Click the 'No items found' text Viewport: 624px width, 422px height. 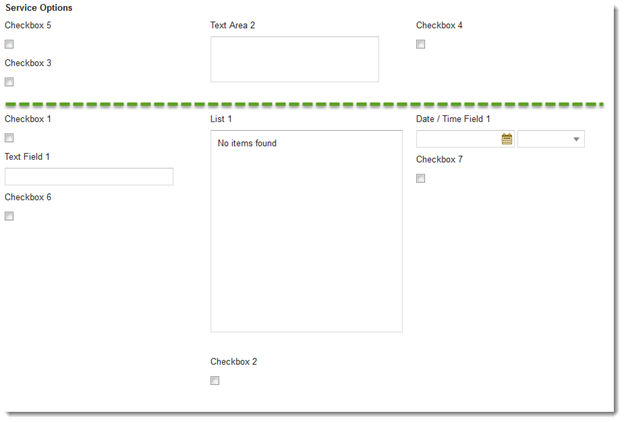(247, 143)
